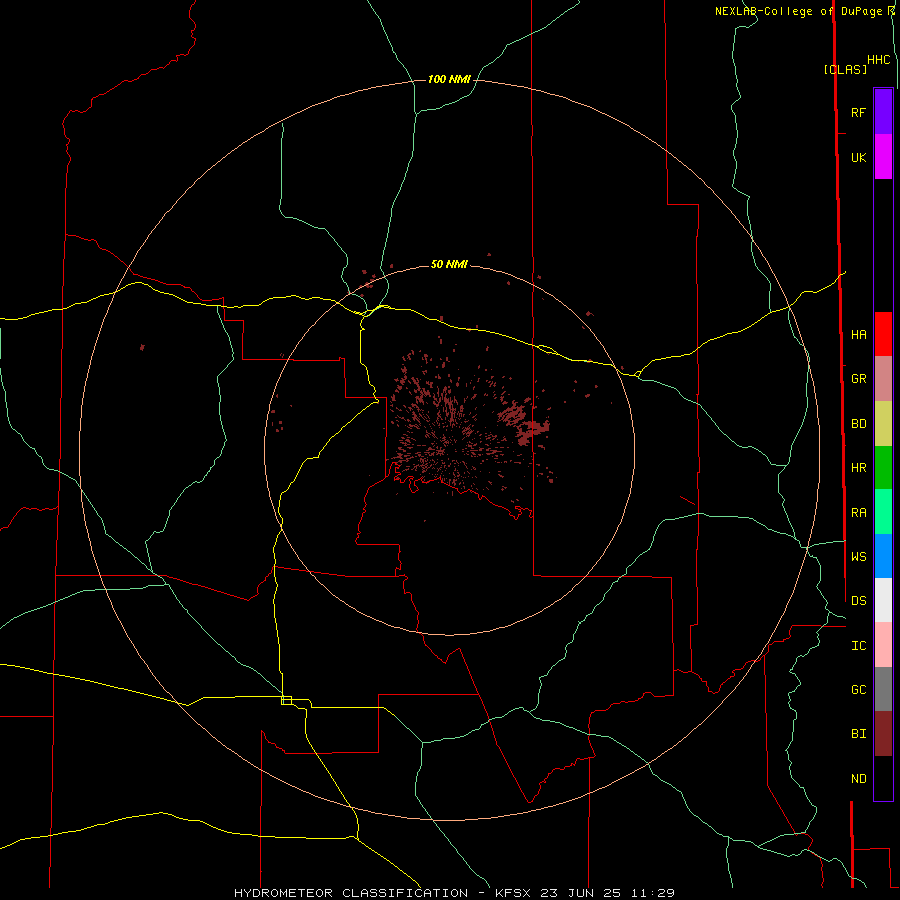Click the 'HA' legend label

coord(859,335)
